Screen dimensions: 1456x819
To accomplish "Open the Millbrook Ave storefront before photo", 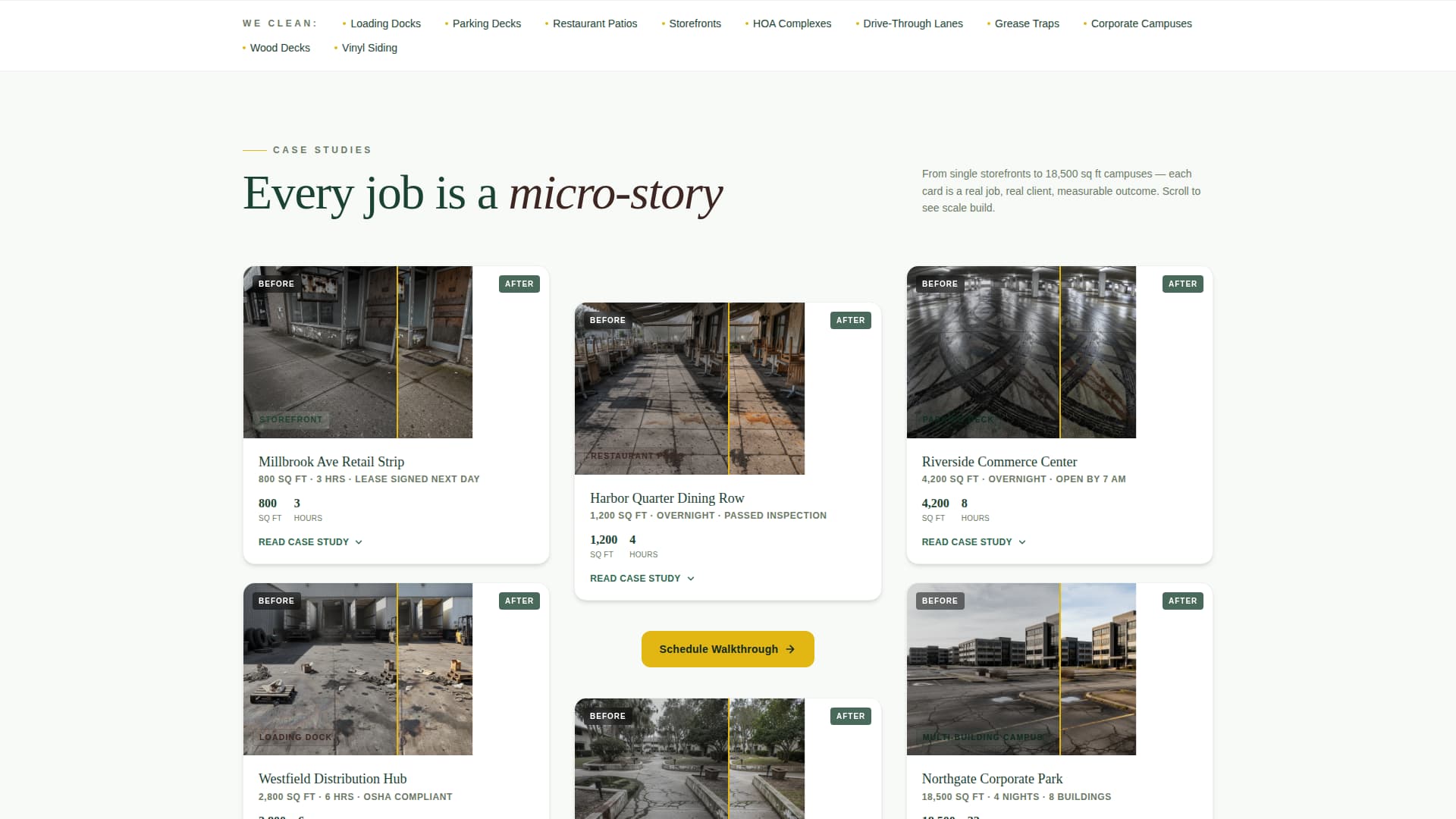I will point(320,352).
